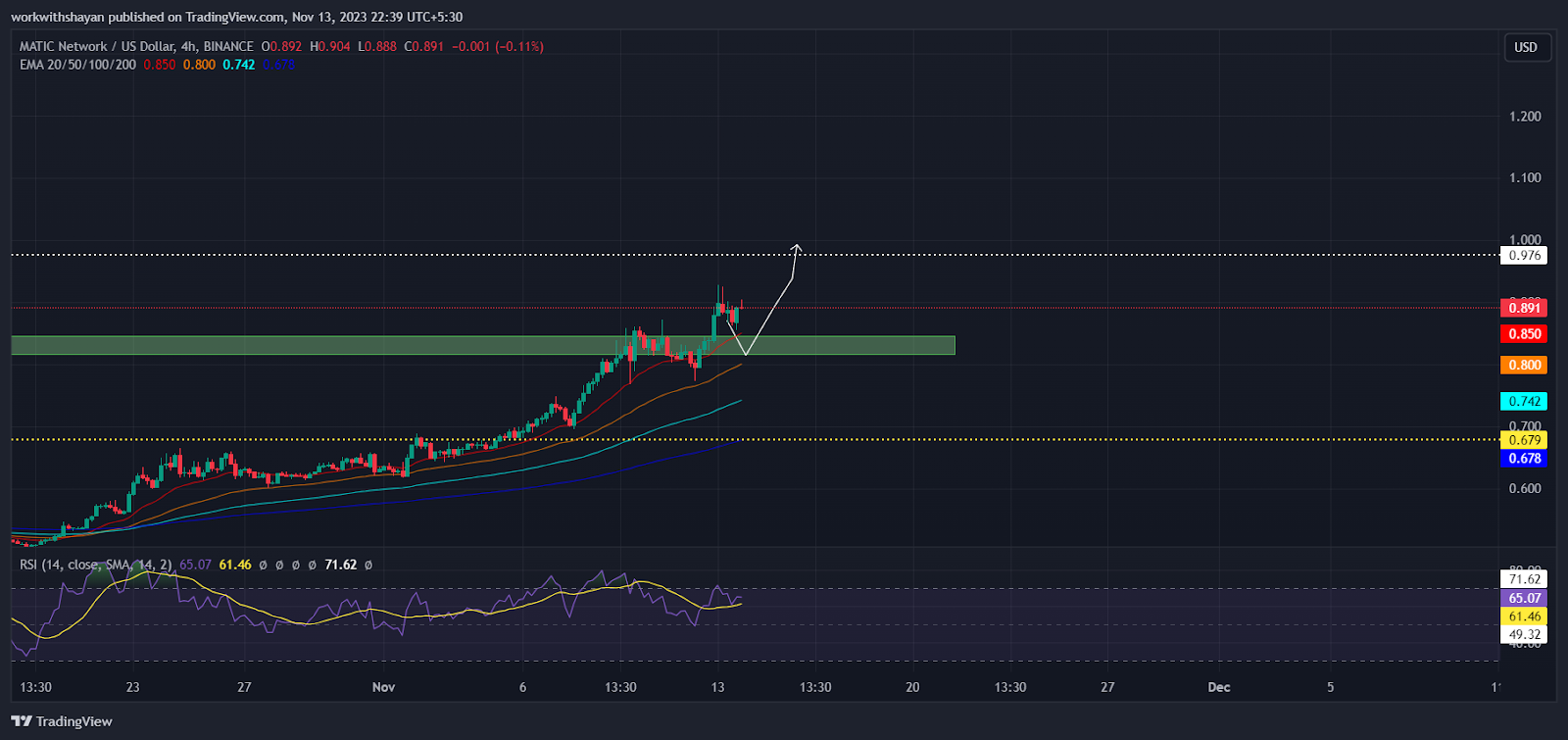Click the 1.200 price scale label
This screenshot has height=740, width=1568.
(1525, 117)
